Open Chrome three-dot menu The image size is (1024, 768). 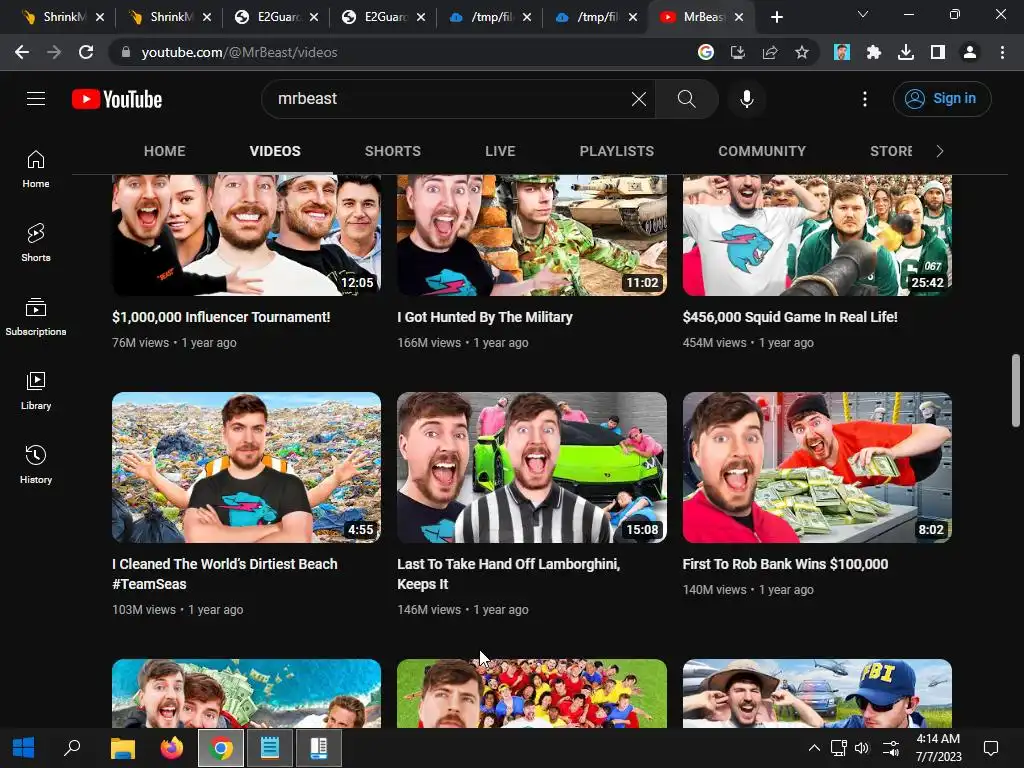(1002, 52)
